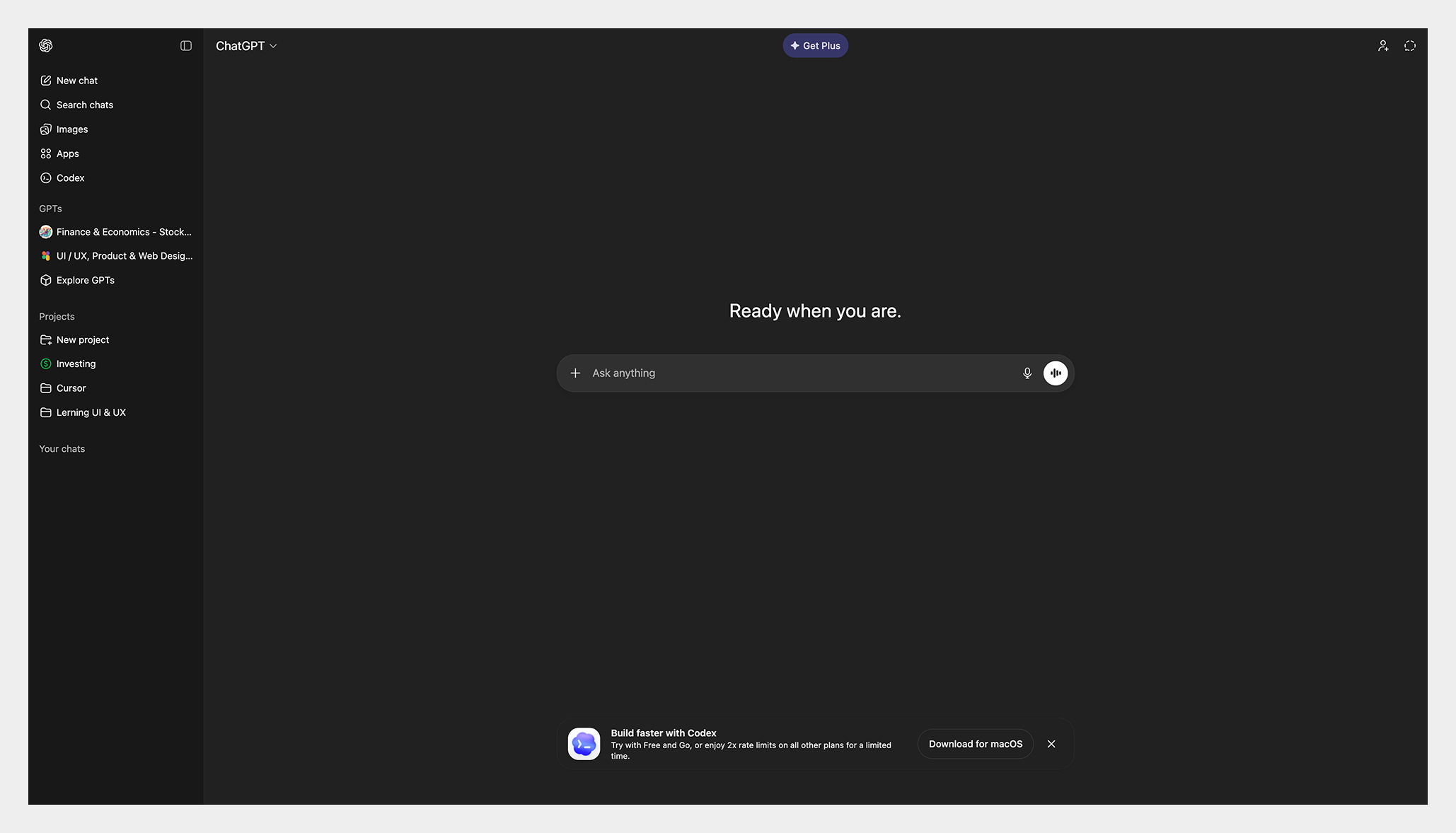1456x833 pixels.
Task: Collapse the sidebar with the panel toggle icon
Action: (x=186, y=45)
